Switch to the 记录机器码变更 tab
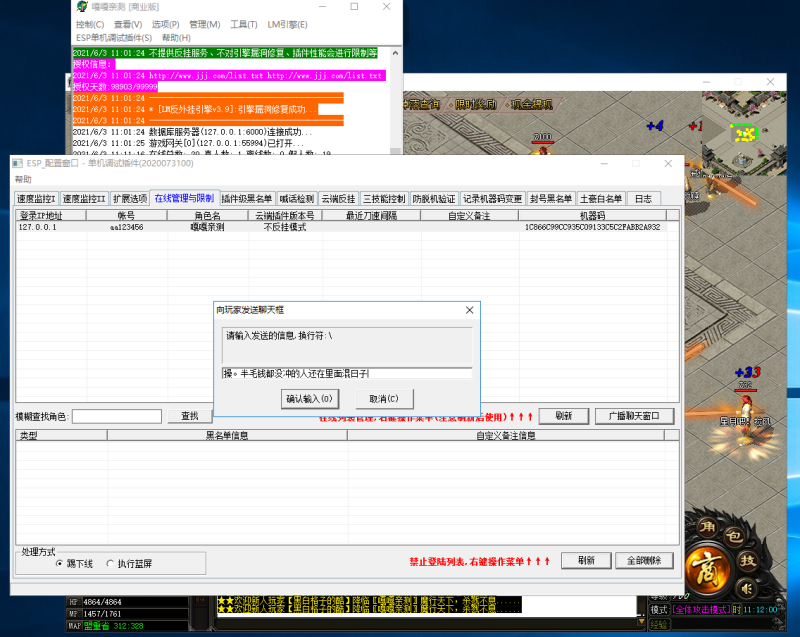This screenshot has height=637, width=800. tap(492, 198)
